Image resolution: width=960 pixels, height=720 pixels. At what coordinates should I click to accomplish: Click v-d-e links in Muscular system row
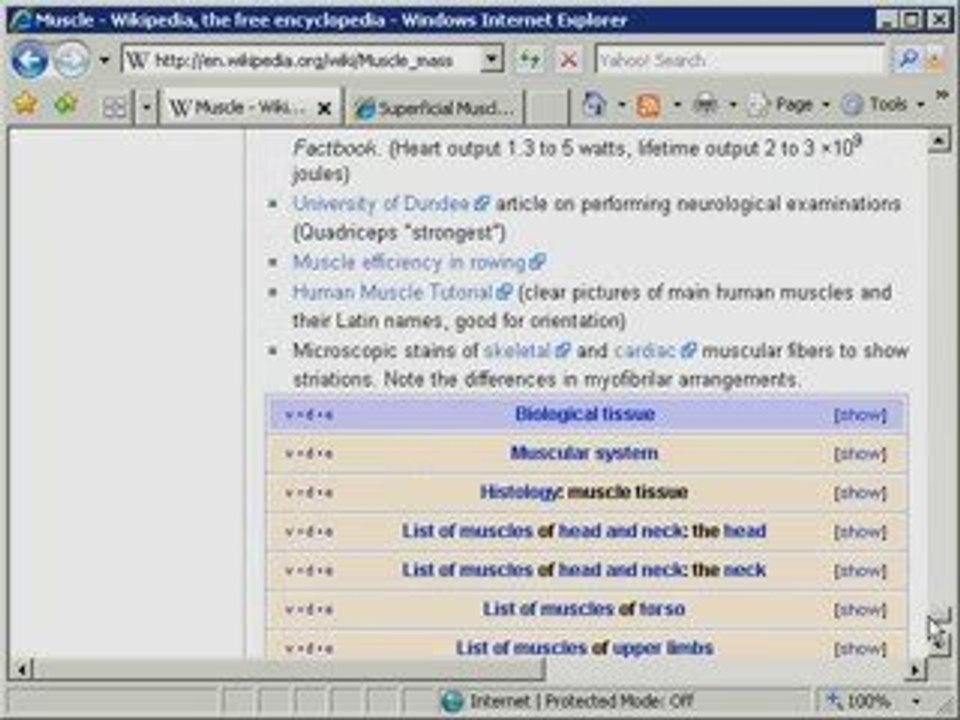click(x=309, y=454)
